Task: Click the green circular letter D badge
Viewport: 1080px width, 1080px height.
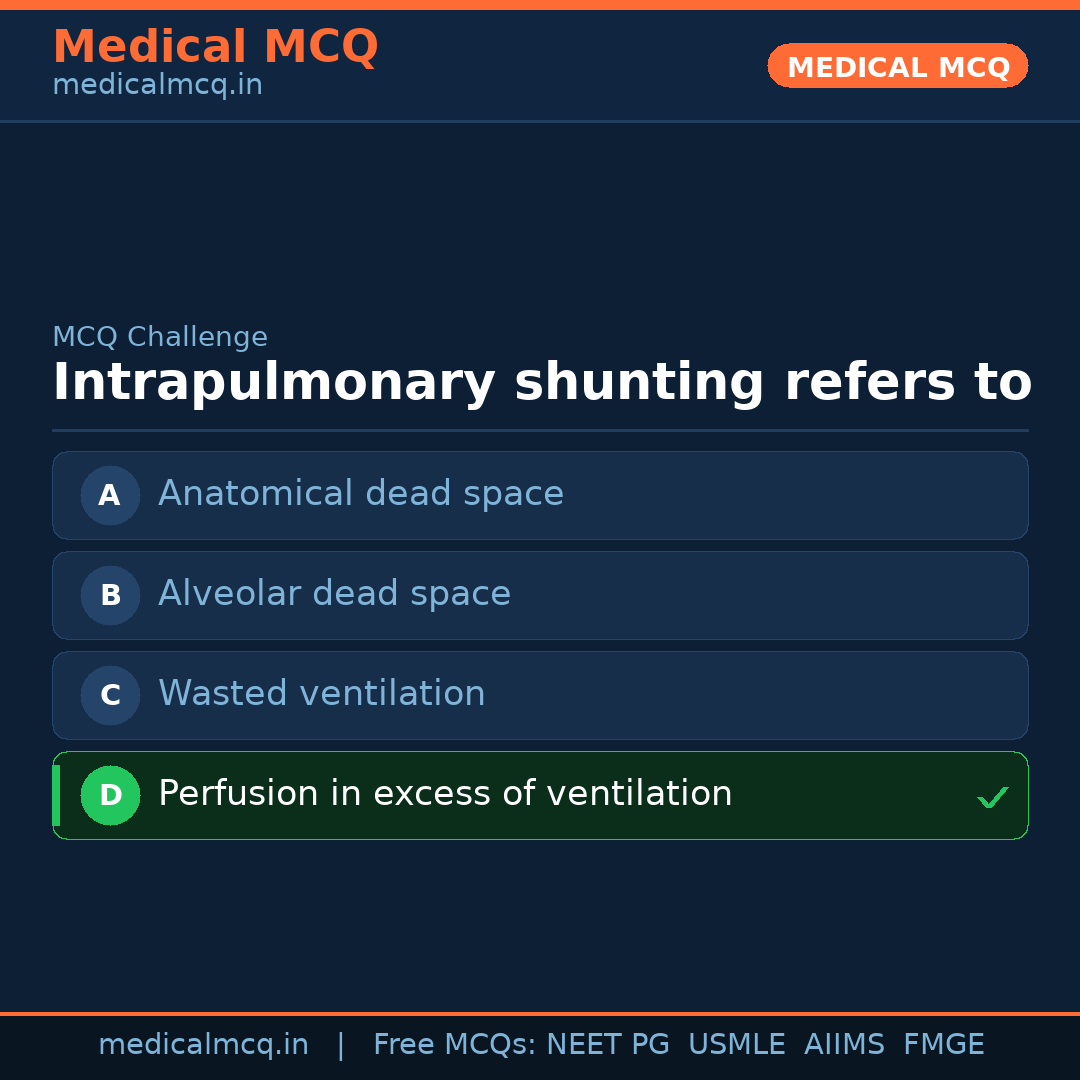Action: click(x=110, y=795)
